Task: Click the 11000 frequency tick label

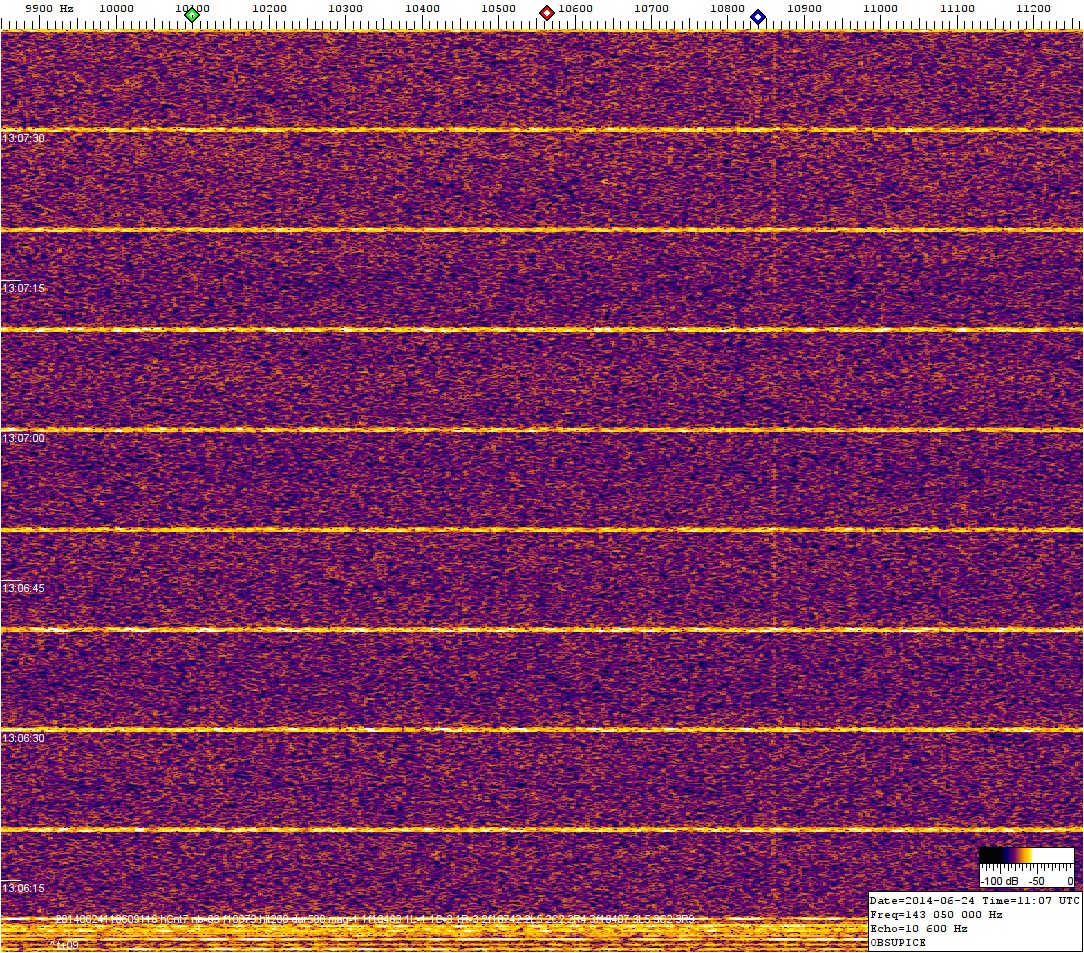Action: tap(880, 8)
